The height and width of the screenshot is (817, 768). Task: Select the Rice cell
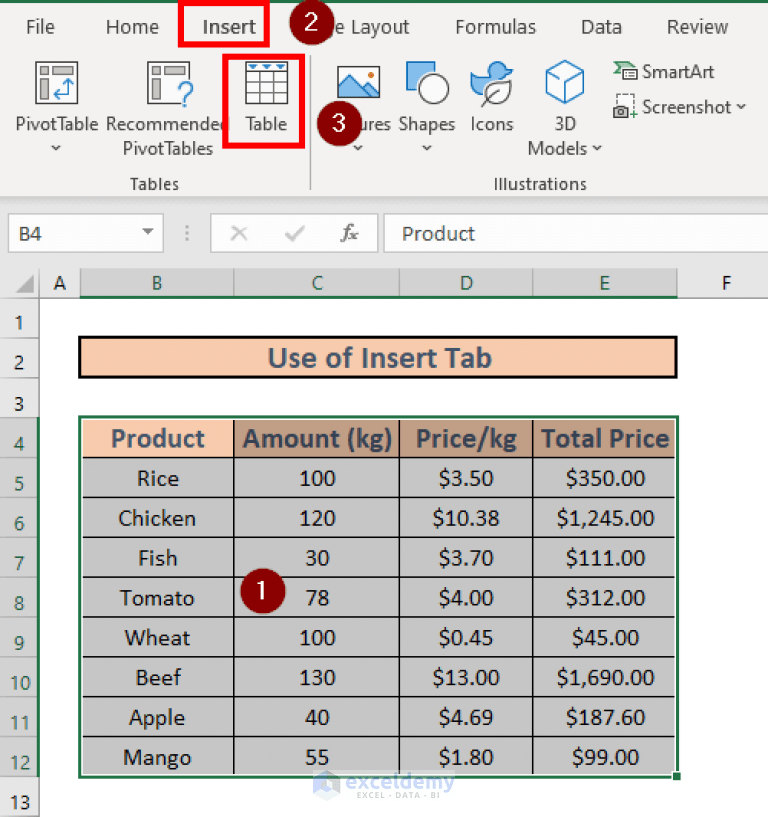[x=158, y=478]
